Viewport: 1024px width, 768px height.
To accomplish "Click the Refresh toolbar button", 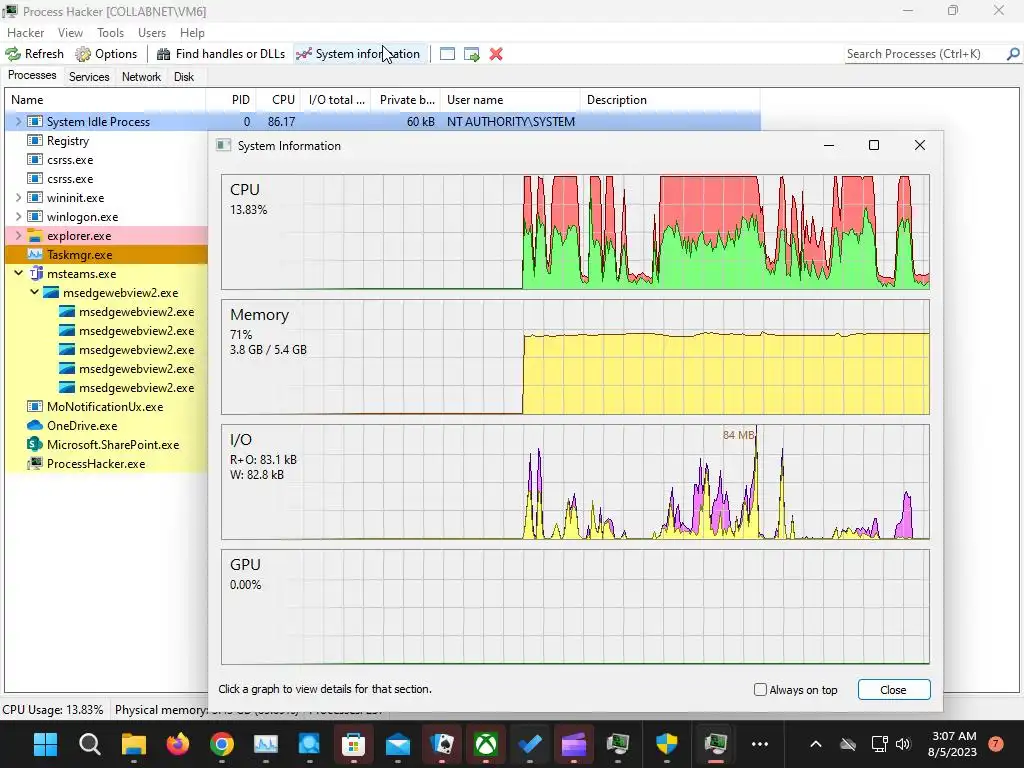I will point(35,54).
